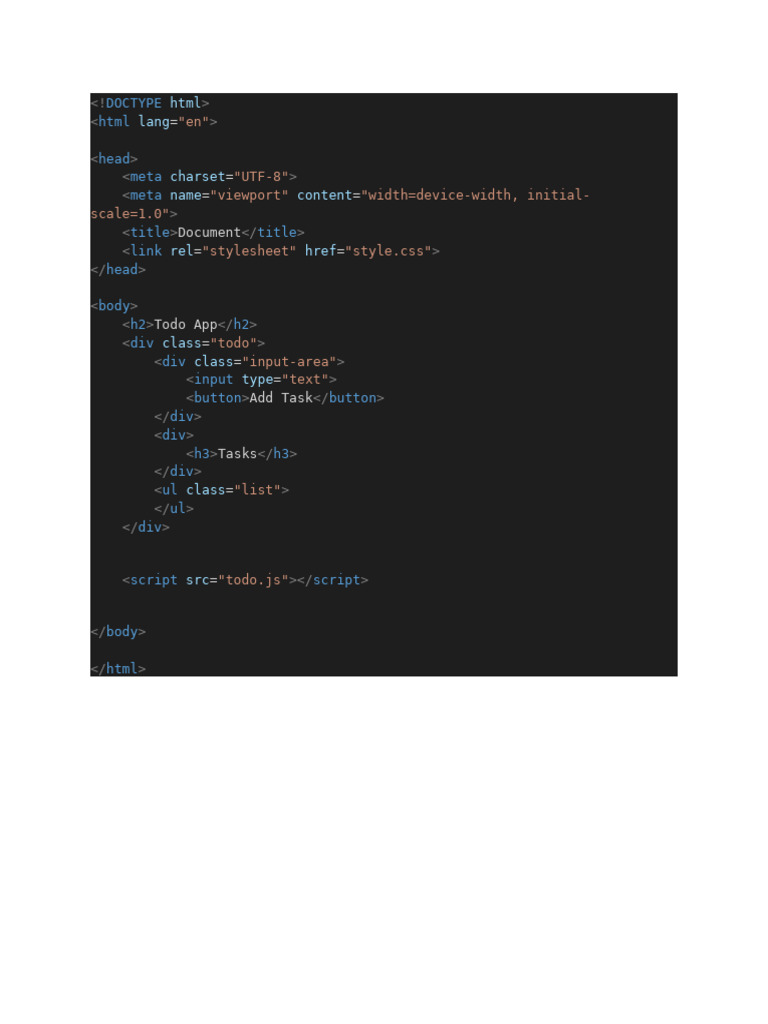Click the ul class="list" opening tag
768x1024 pixels.
pyautogui.click(x=221, y=490)
